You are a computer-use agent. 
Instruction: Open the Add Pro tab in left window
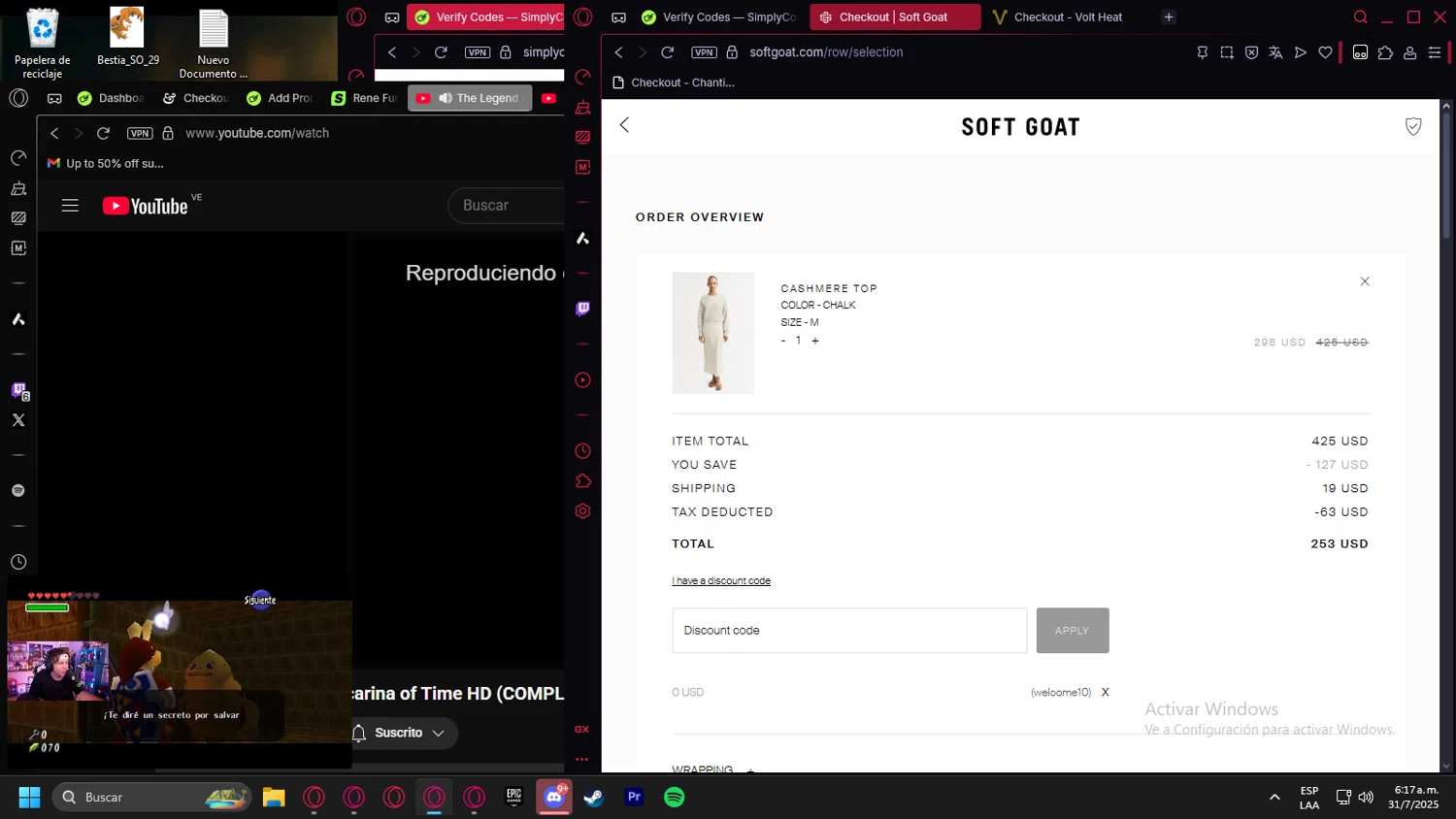click(x=281, y=98)
